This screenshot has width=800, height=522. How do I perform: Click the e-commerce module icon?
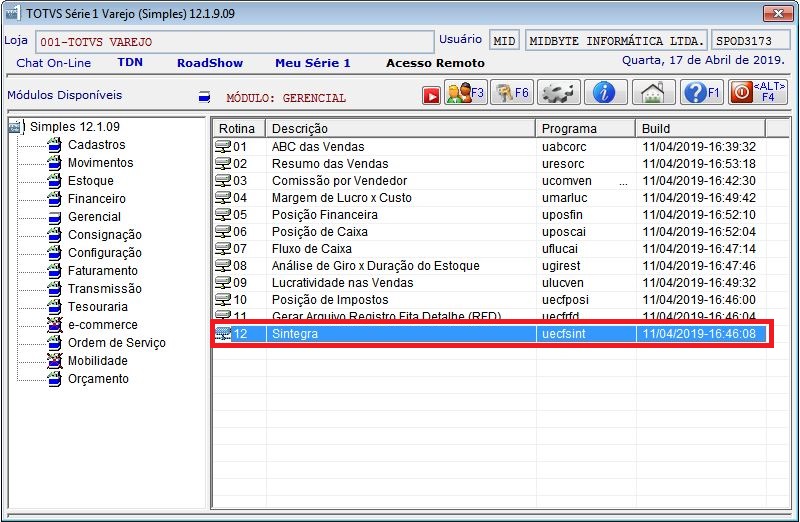(x=55, y=325)
